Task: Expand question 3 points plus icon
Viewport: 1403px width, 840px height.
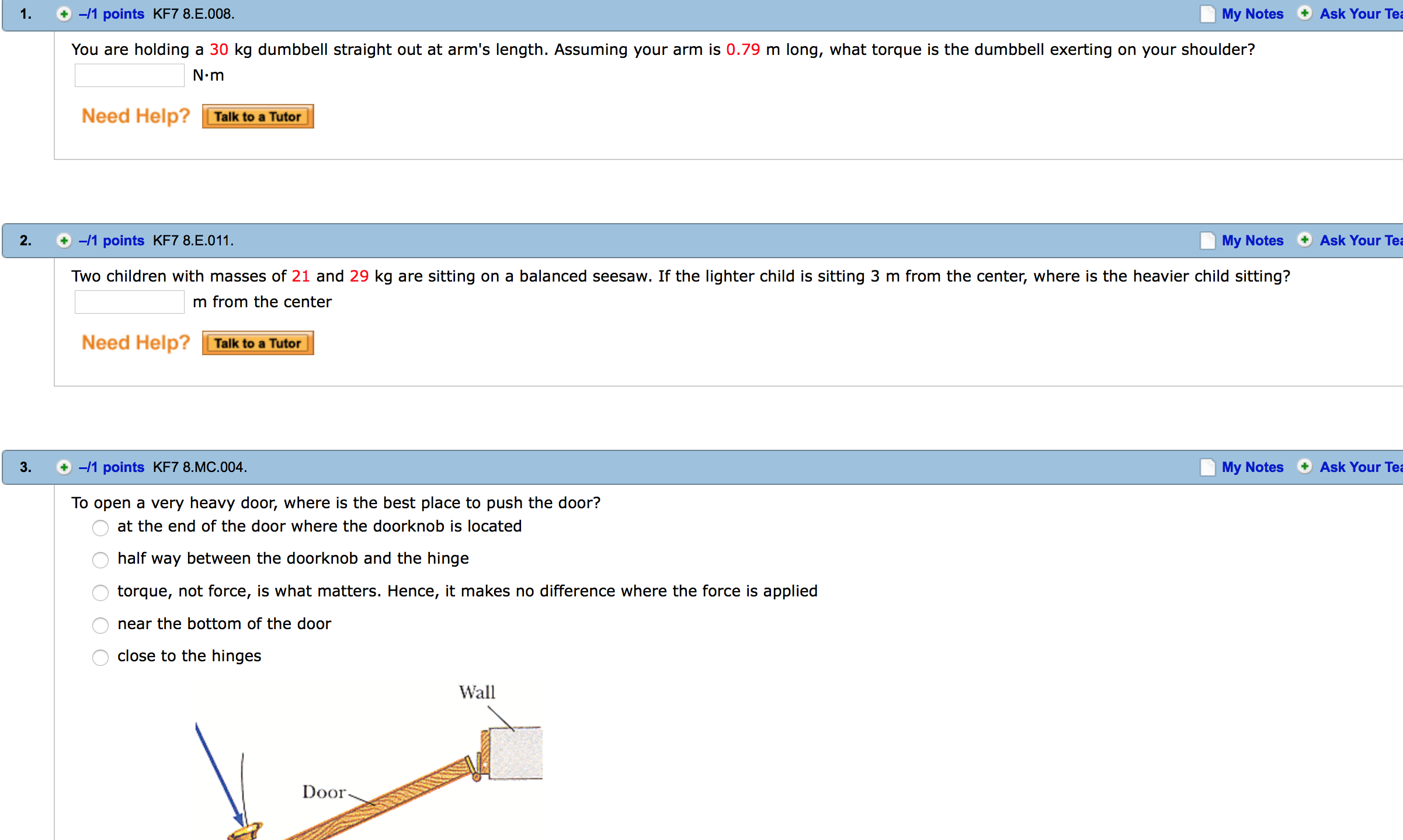Action: point(64,467)
